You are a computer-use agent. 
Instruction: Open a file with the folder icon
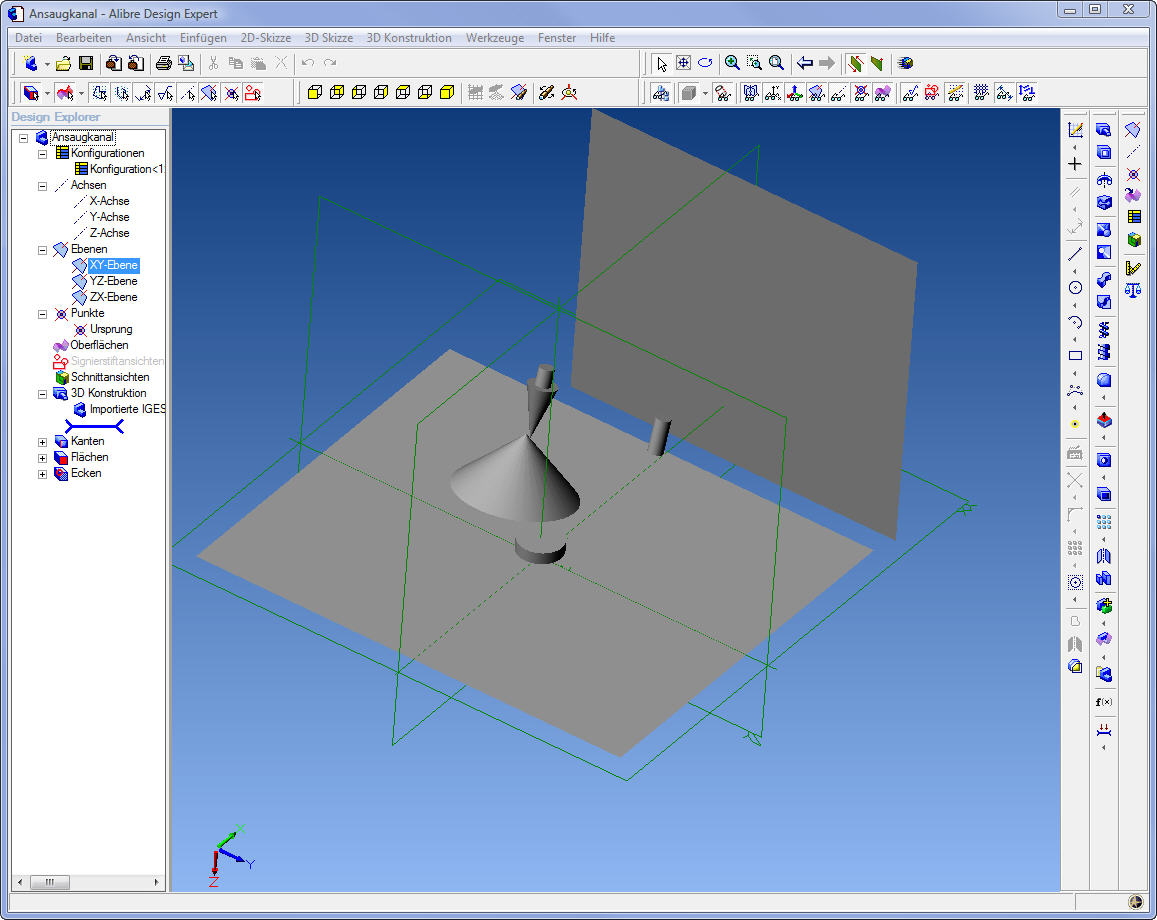(x=63, y=63)
